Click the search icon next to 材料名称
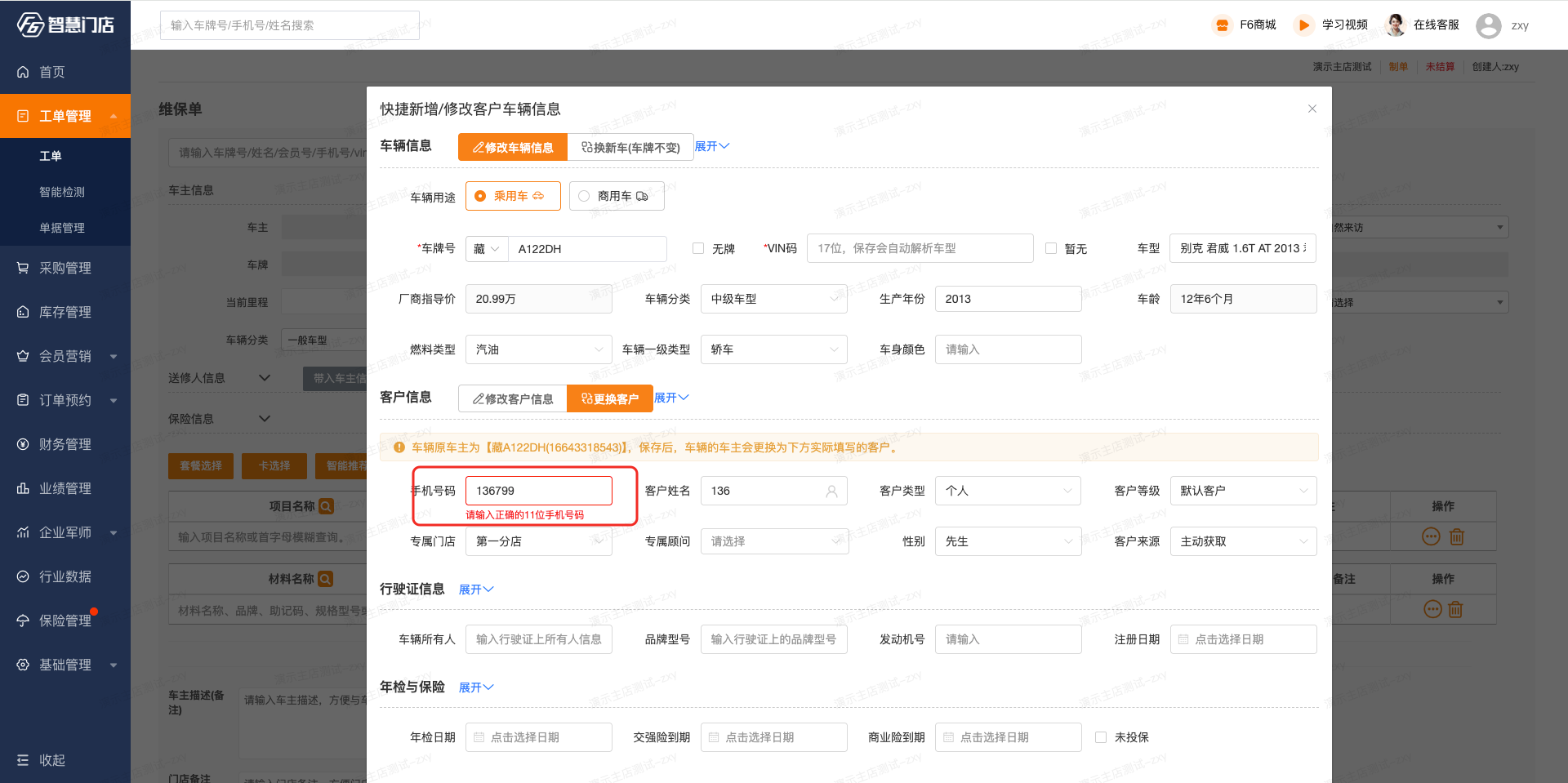Image resolution: width=1568 pixels, height=783 pixels. click(325, 579)
